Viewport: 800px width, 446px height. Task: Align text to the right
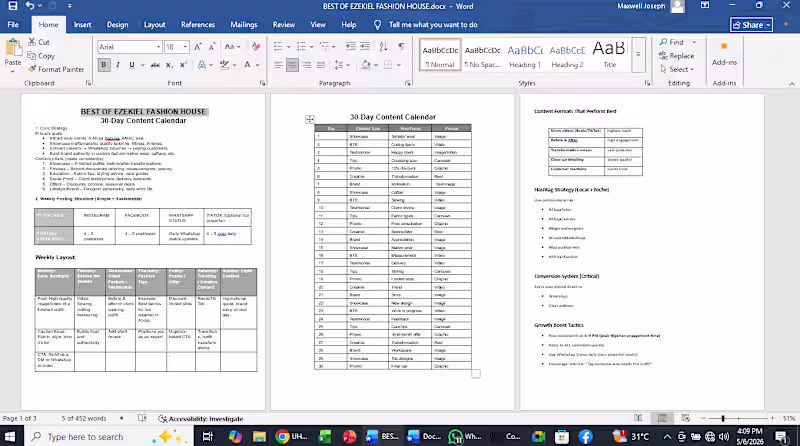[307, 65]
